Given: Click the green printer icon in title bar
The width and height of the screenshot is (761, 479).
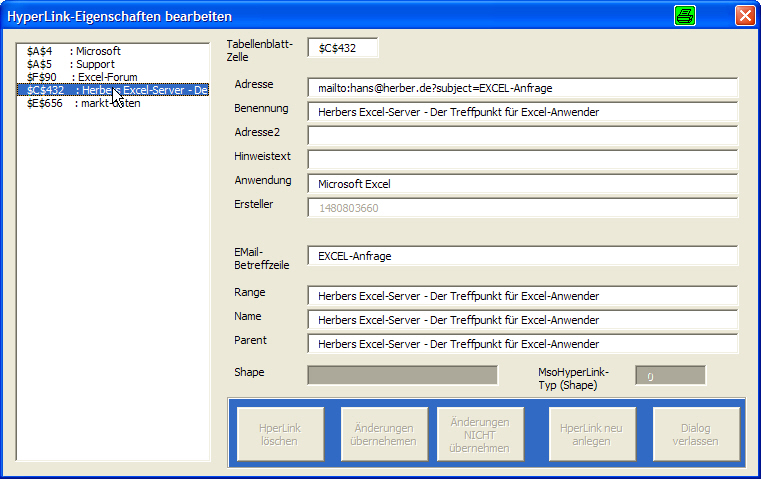Looking at the screenshot, I should [x=684, y=16].
